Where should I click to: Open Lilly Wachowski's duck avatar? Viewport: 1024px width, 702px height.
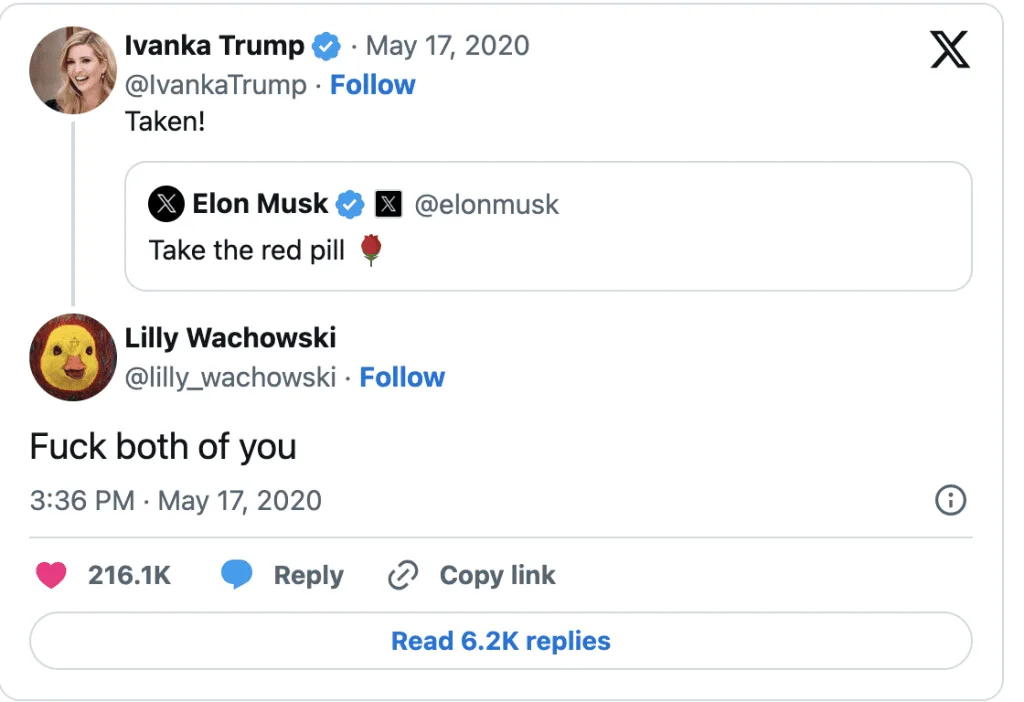point(73,357)
